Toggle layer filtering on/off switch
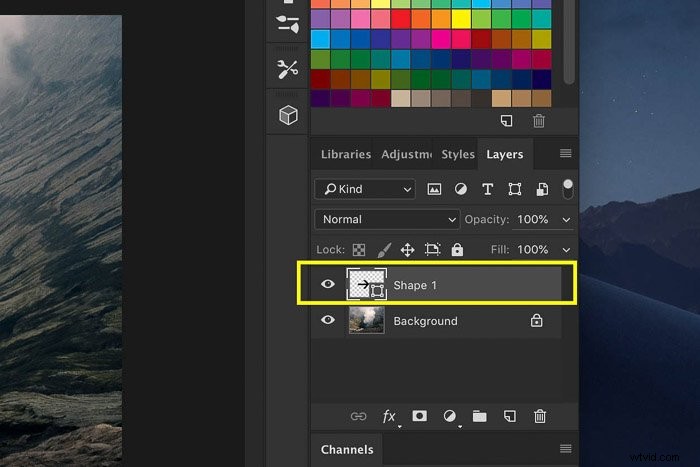 coord(567,189)
